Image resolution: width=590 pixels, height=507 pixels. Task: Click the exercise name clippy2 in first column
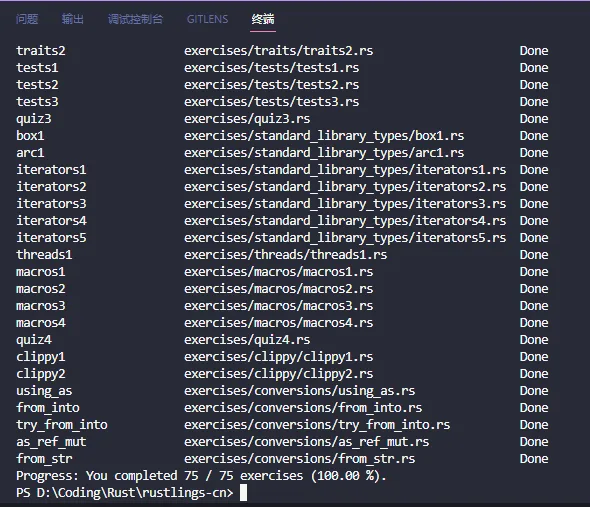41,373
